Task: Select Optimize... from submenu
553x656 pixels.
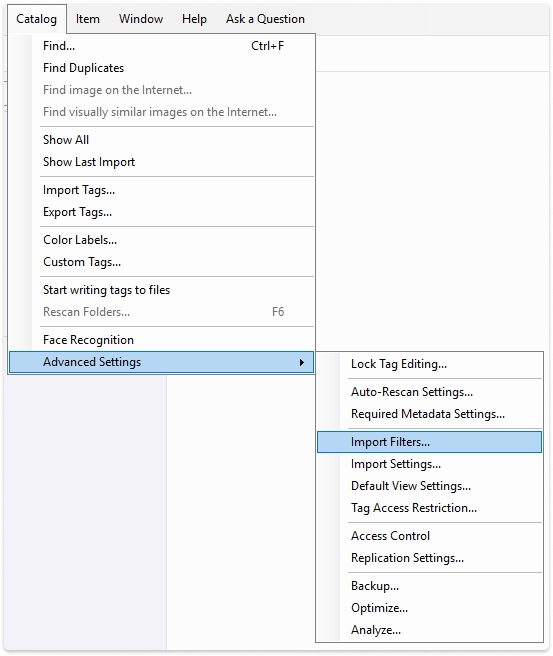Action: click(x=429, y=608)
